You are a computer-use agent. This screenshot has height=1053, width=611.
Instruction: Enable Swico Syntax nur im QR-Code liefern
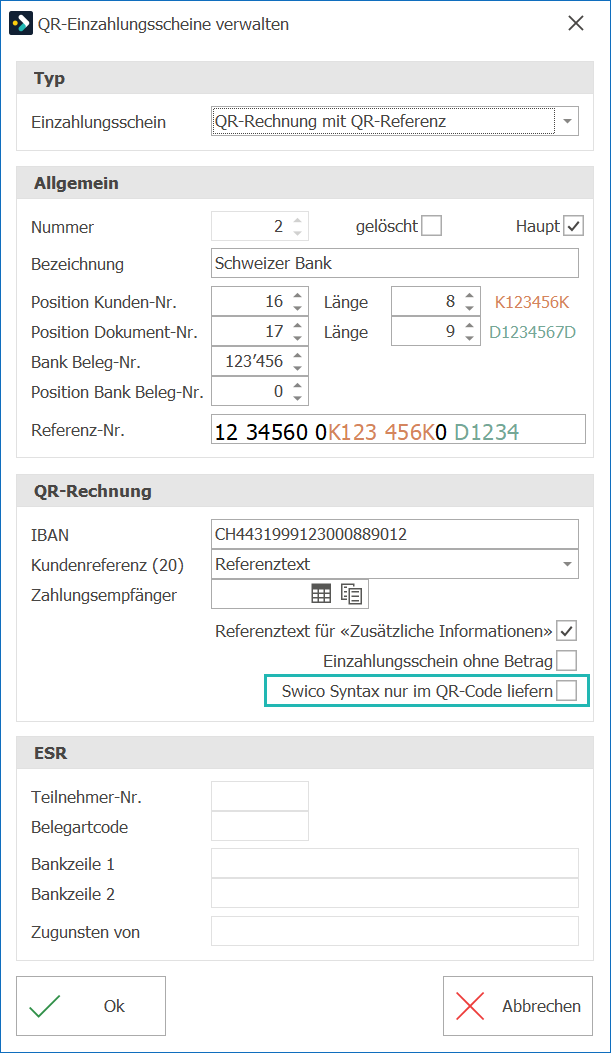point(567,690)
